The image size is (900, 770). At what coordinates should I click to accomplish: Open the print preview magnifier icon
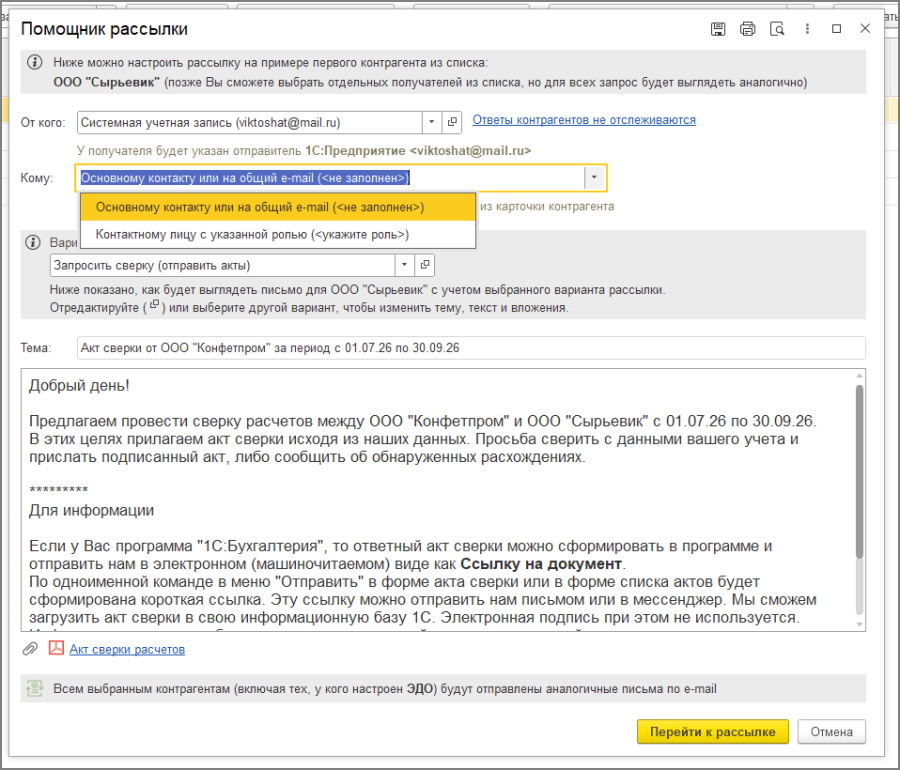pyautogui.click(x=777, y=29)
